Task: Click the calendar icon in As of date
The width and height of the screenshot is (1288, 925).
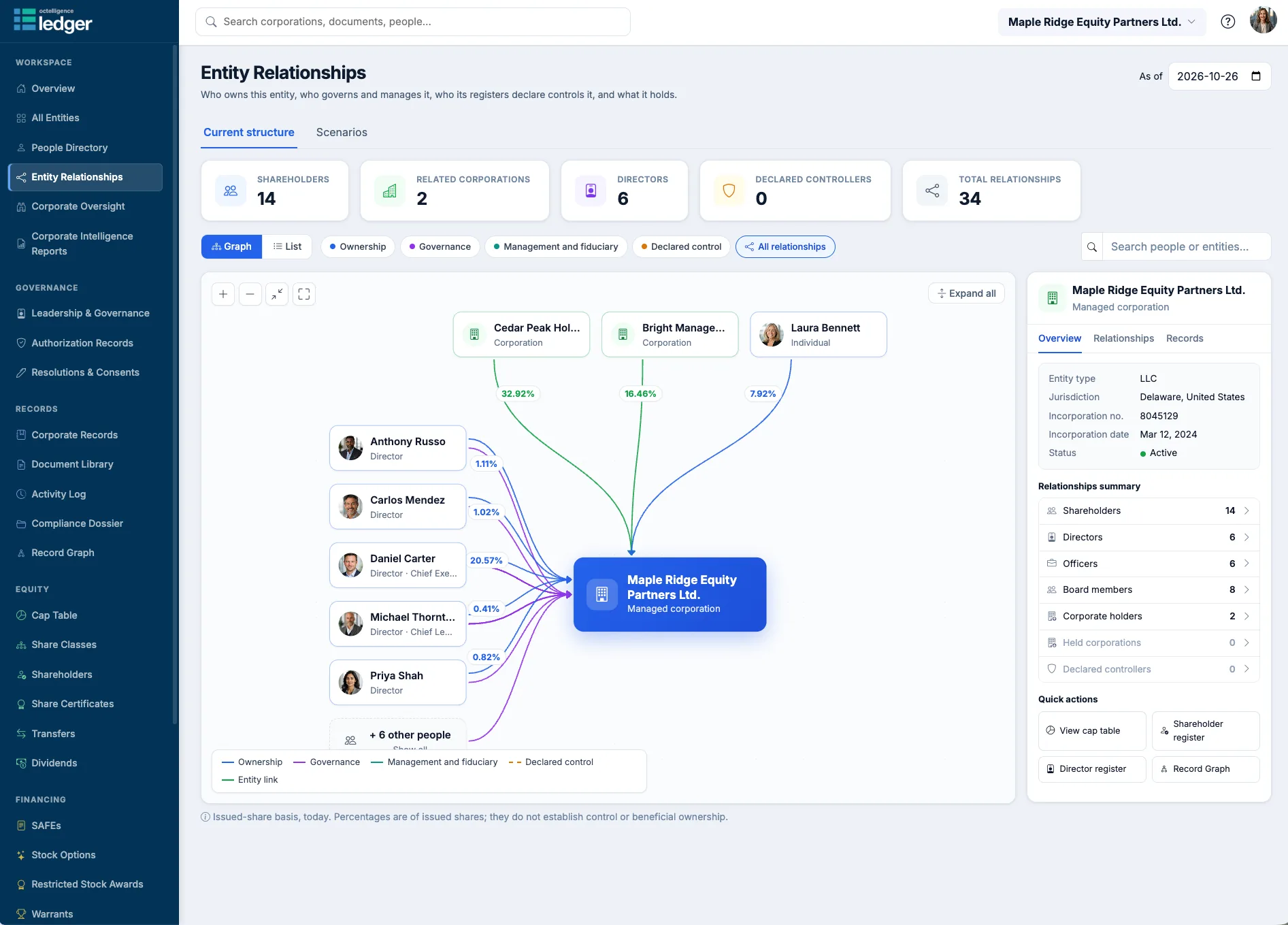Action: (1256, 76)
